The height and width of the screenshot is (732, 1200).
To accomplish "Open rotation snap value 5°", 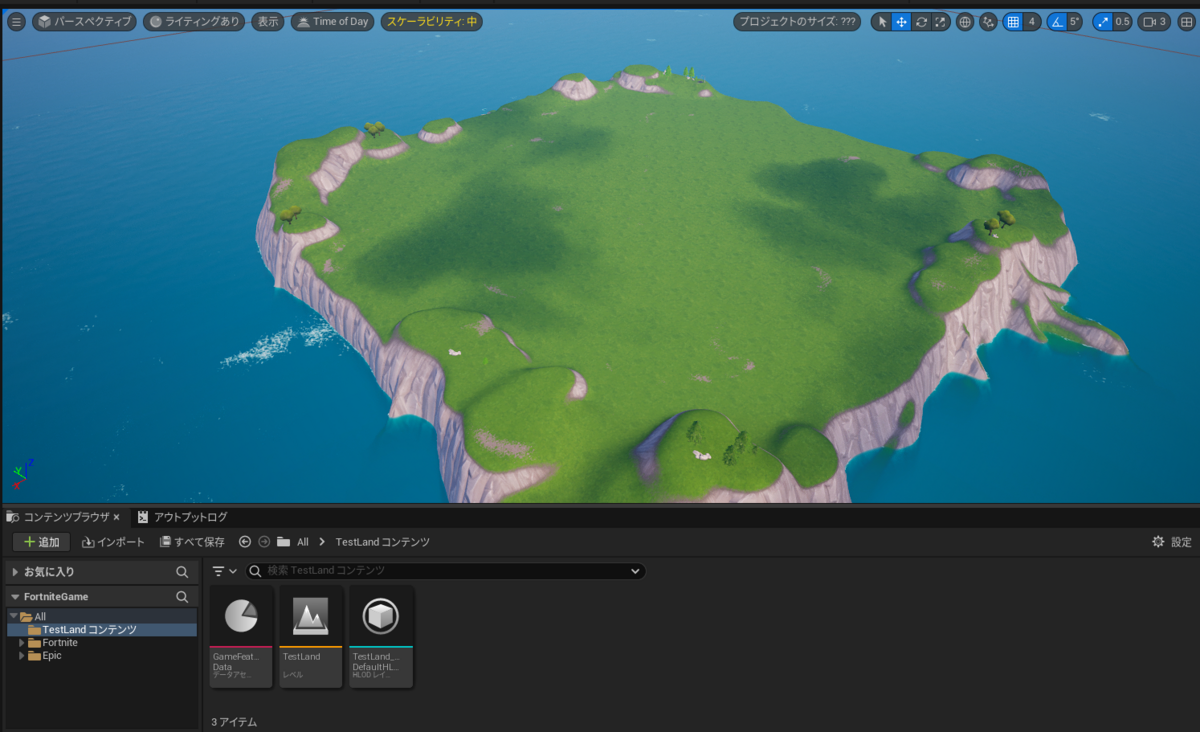I will [x=1075, y=21].
